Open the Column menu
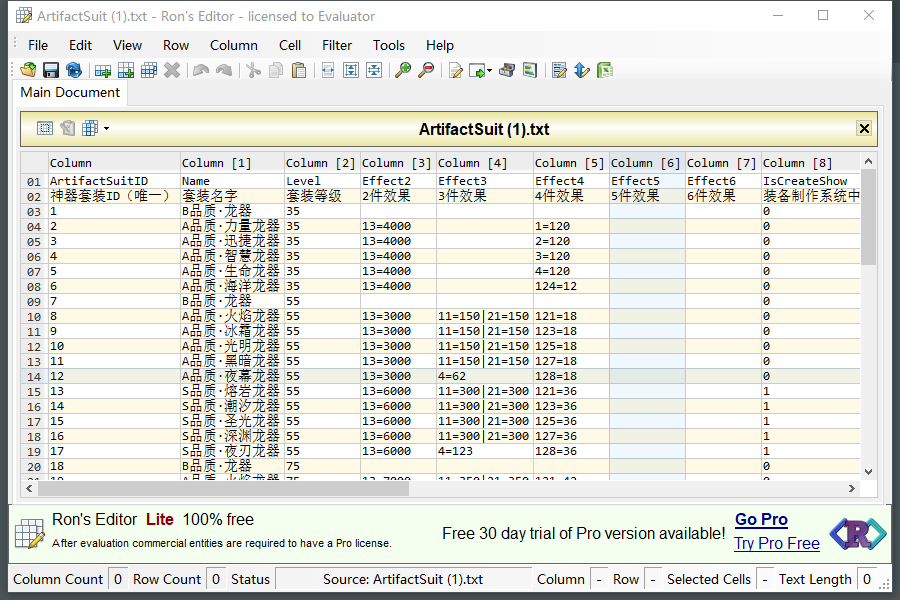The image size is (900, 600). [x=234, y=45]
